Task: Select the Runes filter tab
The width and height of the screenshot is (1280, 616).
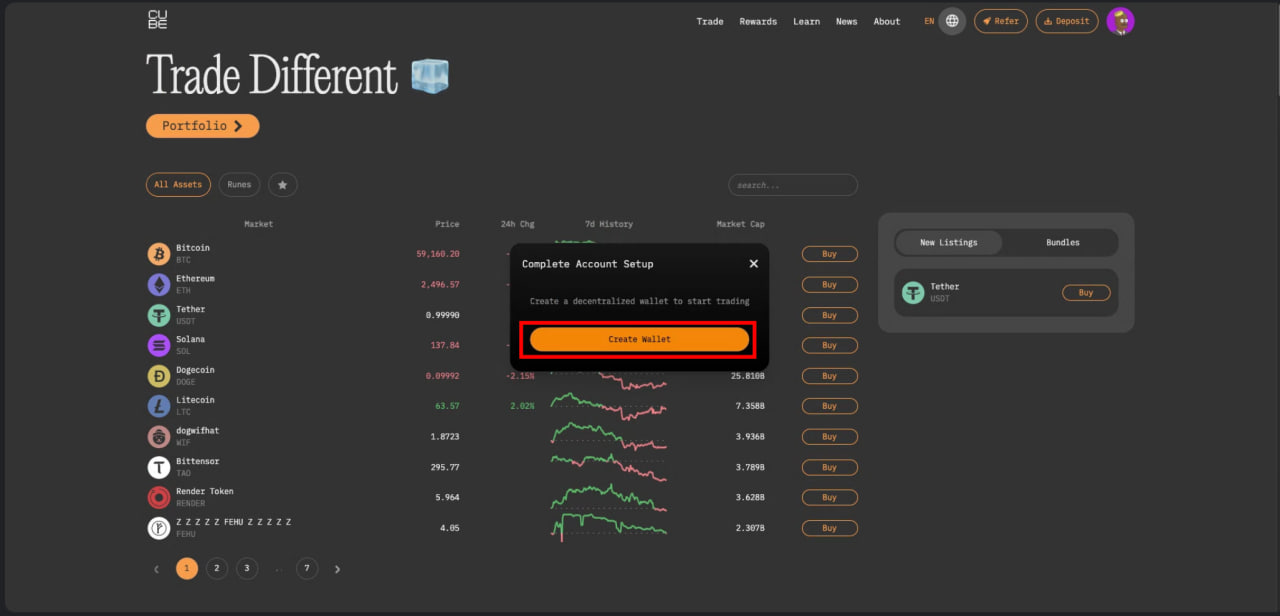Action: pyautogui.click(x=239, y=185)
